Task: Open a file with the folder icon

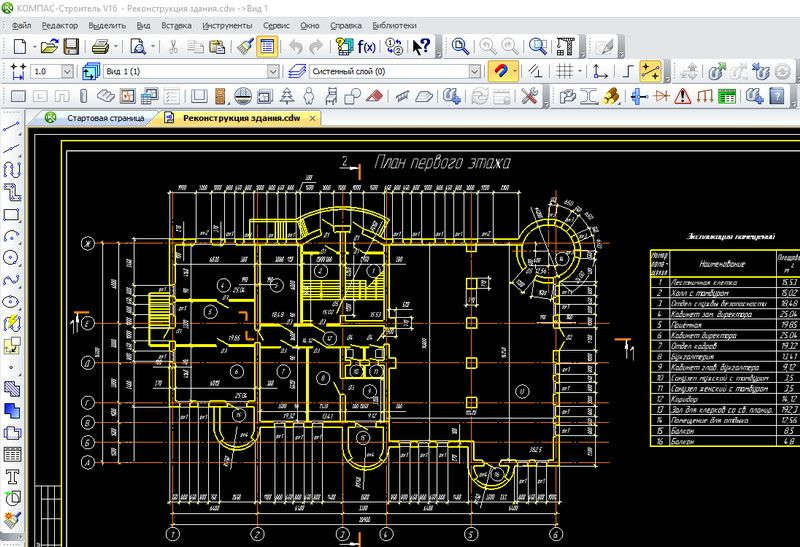Action: coord(49,47)
